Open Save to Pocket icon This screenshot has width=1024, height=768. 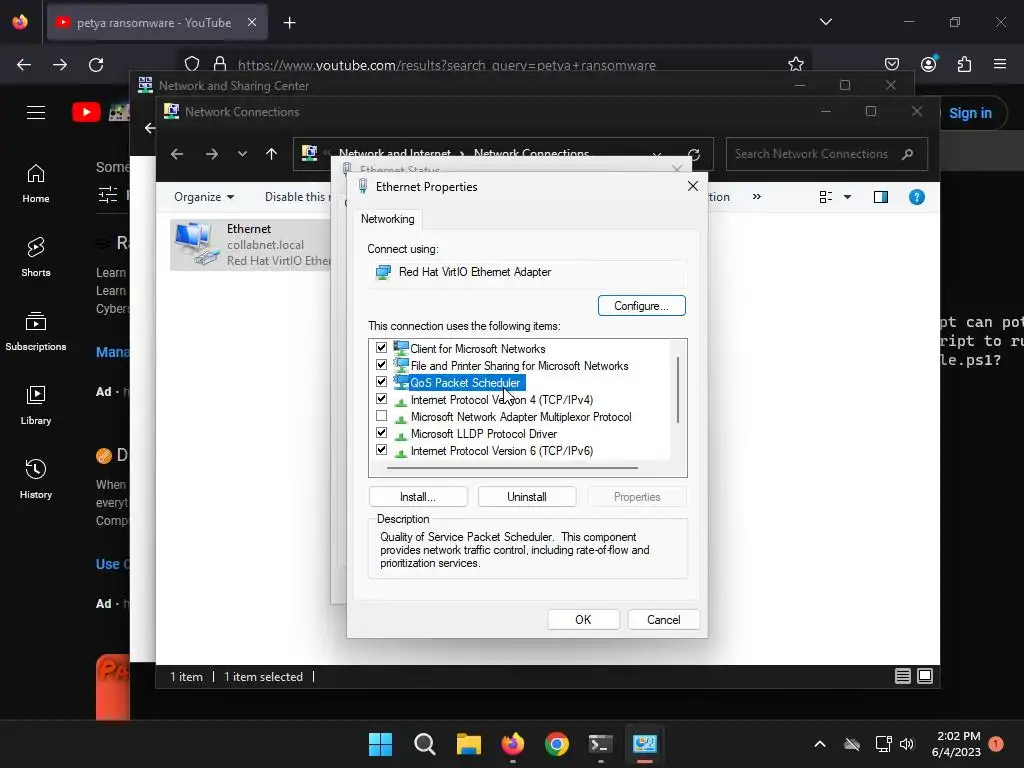point(892,64)
